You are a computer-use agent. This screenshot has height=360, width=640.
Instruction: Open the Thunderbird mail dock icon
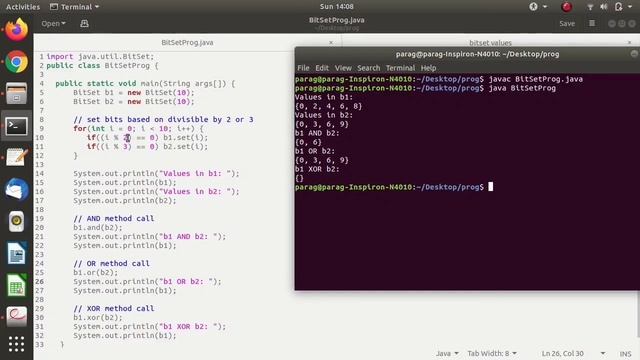pos(16,190)
